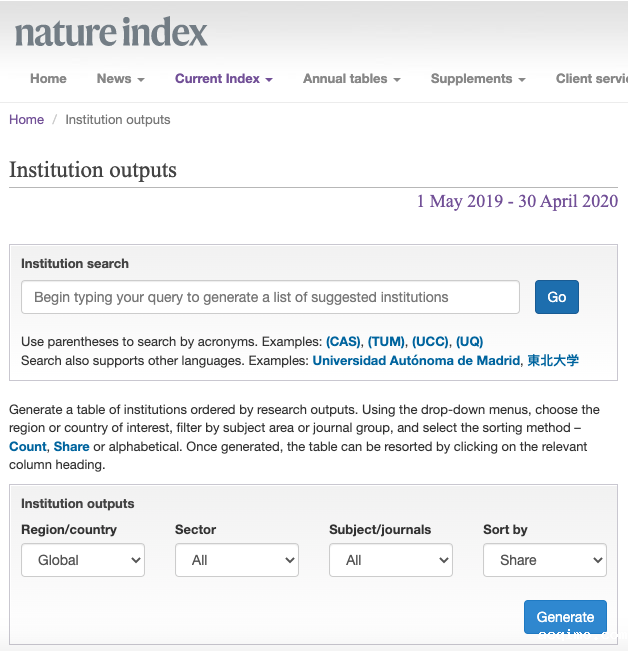
Task: Click the (CAS) acronym example link
Action: (x=343, y=342)
